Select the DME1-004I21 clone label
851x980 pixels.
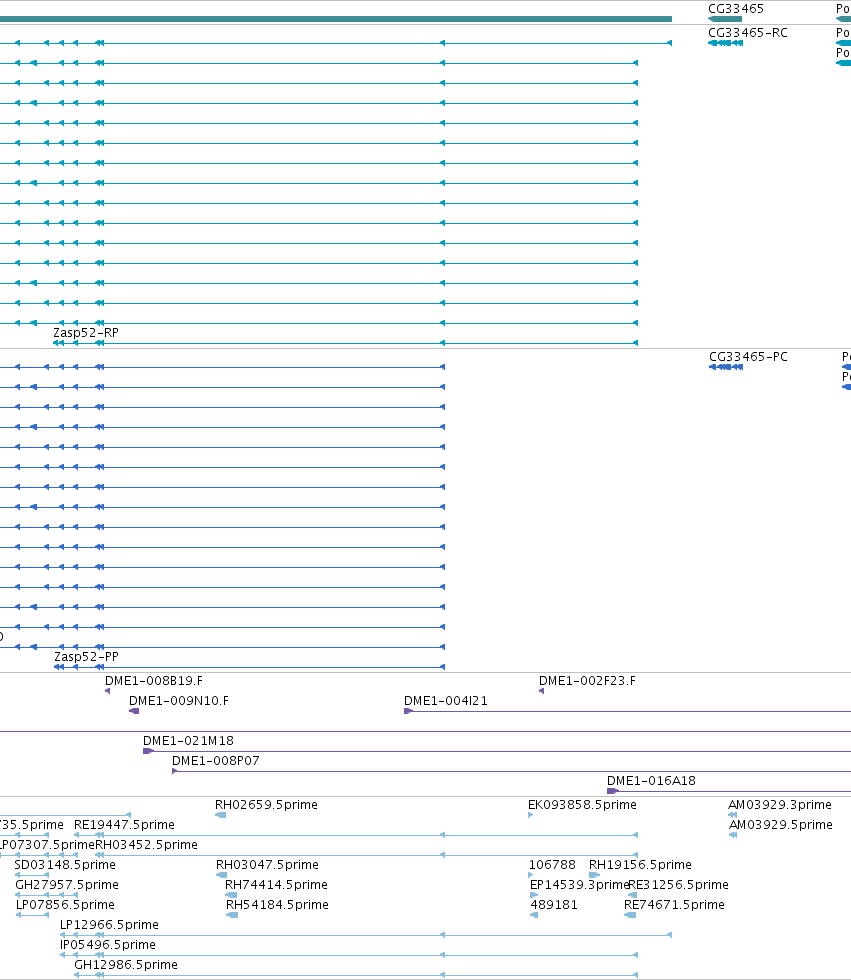(x=445, y=701)
